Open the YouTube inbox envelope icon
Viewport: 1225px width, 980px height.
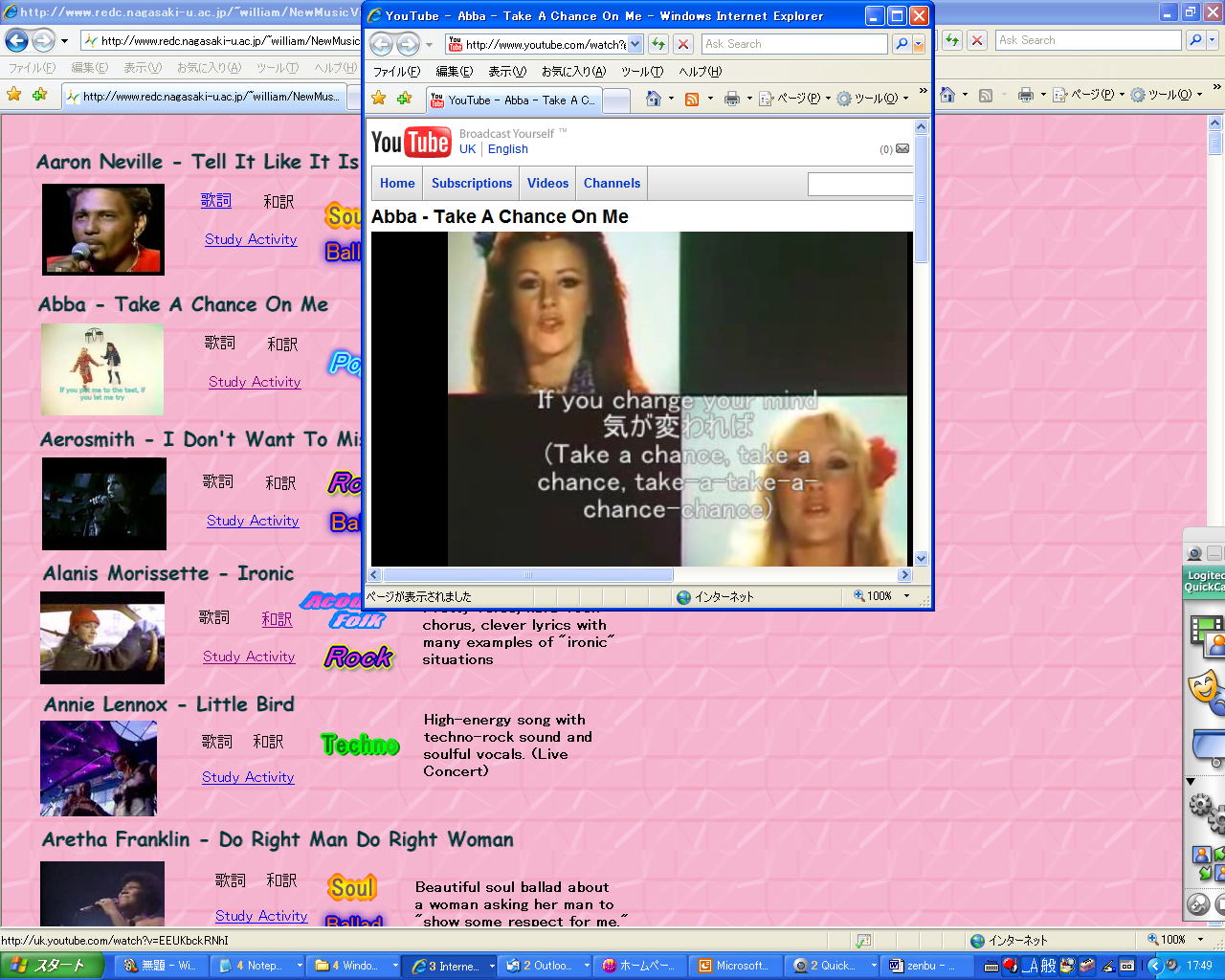(902, 148)
